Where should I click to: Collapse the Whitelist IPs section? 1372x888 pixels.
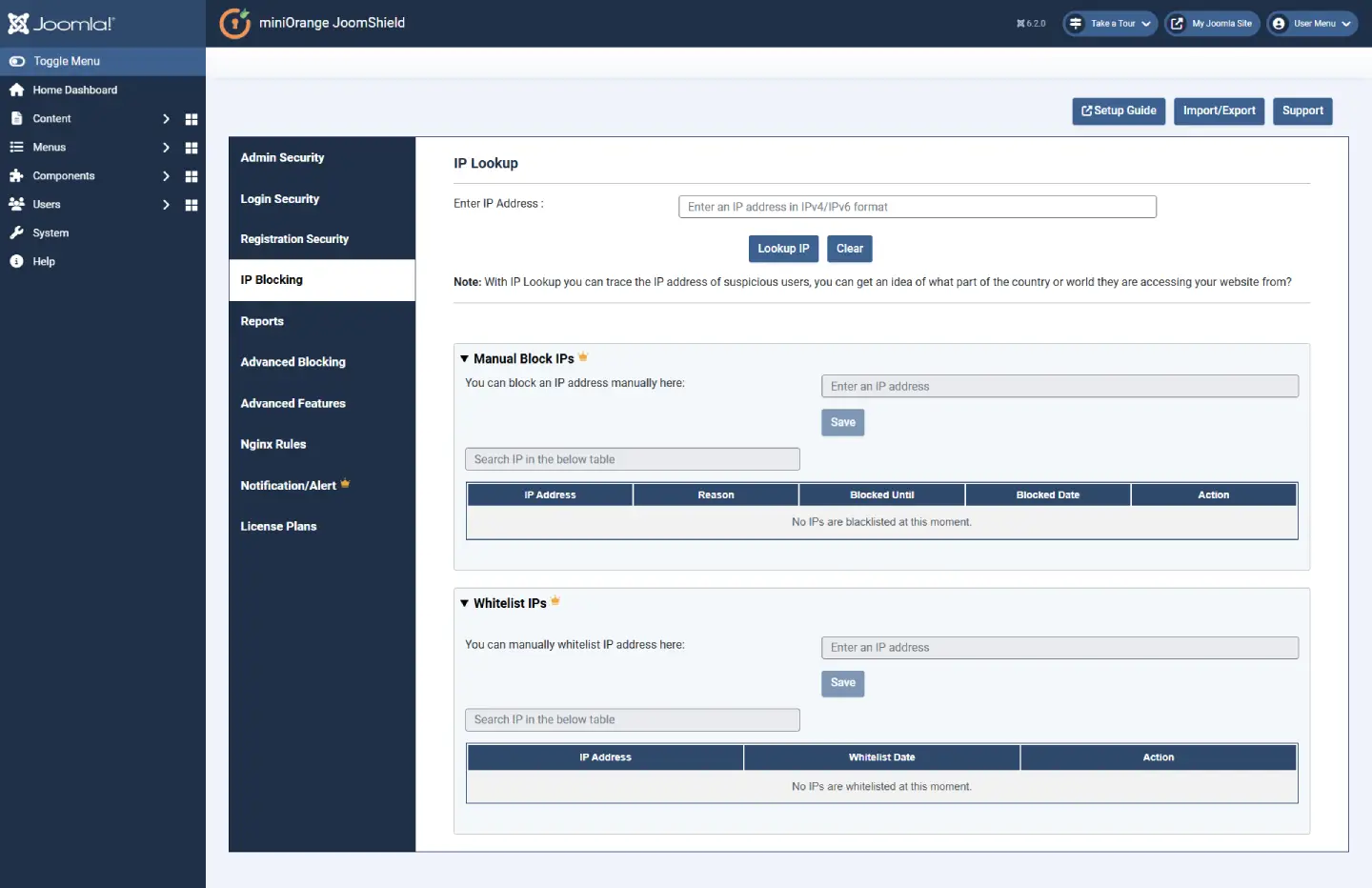(x=465, y=603)
